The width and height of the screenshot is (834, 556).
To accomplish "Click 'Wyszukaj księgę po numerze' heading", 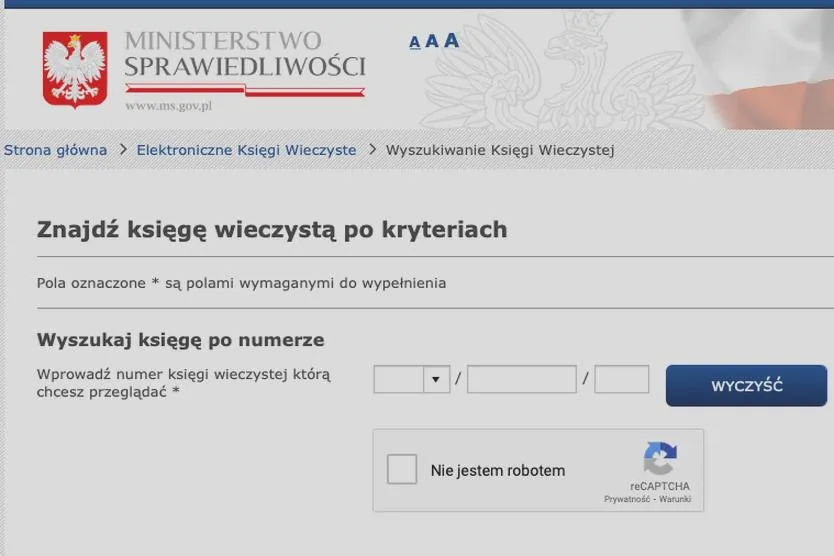I will pyautogui.click(x=180, y=339).
